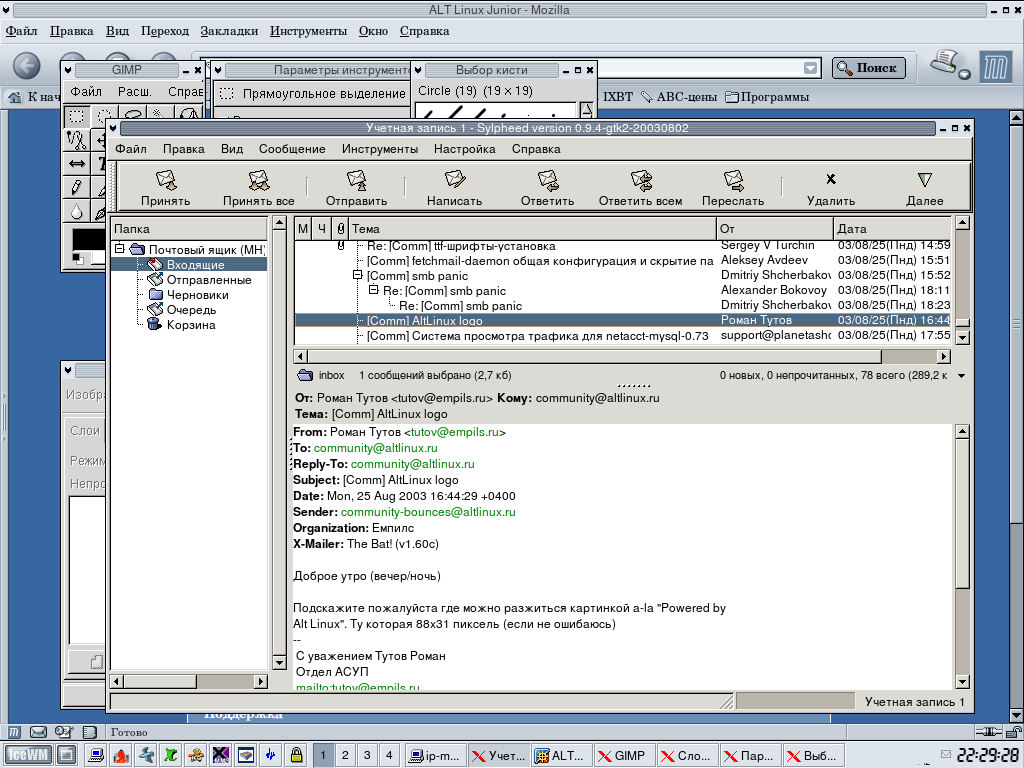Sort messages by Дата column header
The image size is (1024, 768).
point(890,229)
